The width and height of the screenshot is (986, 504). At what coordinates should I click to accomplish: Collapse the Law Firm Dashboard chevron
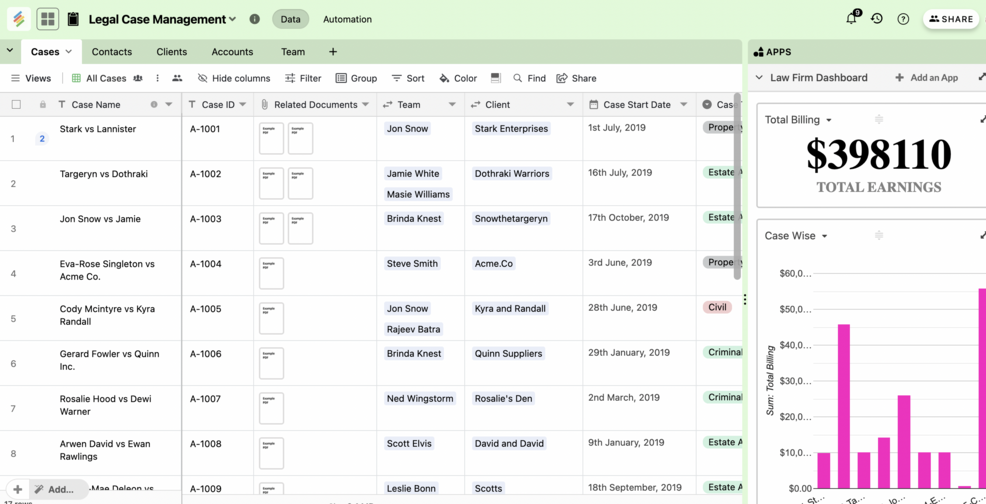click(x=759, y=78)
